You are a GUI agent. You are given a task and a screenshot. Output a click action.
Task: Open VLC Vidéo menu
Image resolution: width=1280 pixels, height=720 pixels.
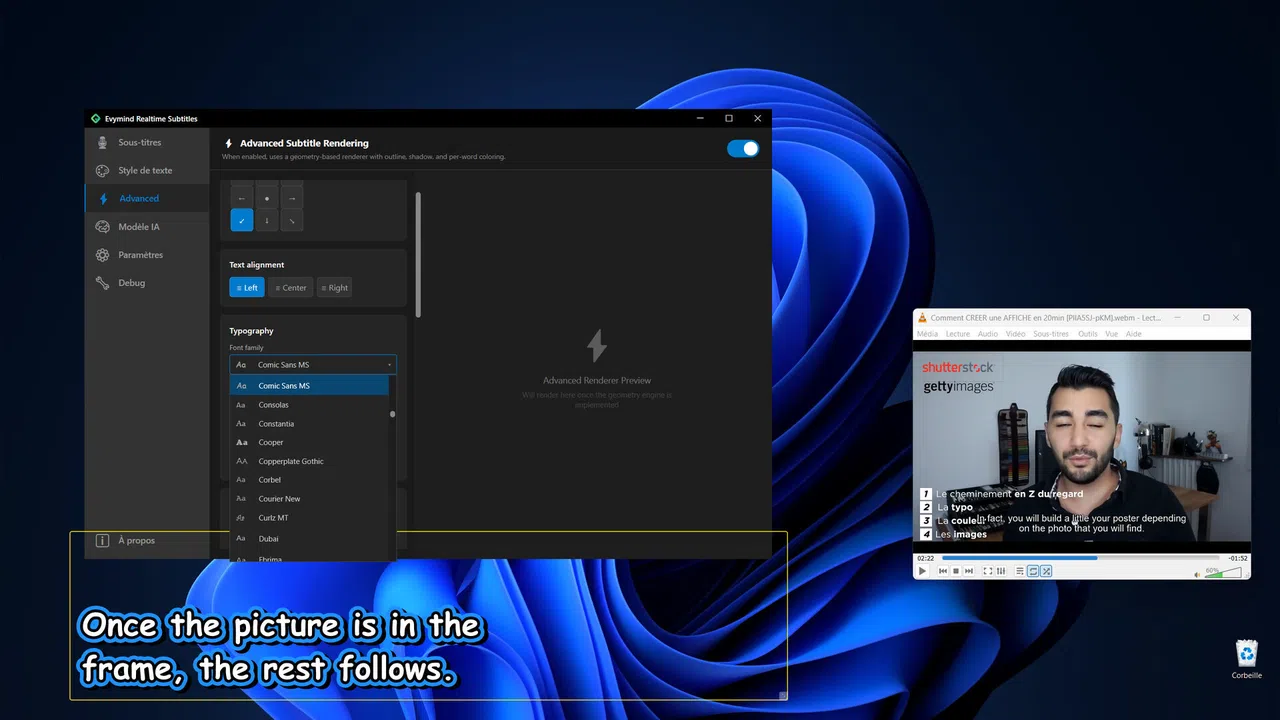pyautogui.click(x=1016, y=334)
